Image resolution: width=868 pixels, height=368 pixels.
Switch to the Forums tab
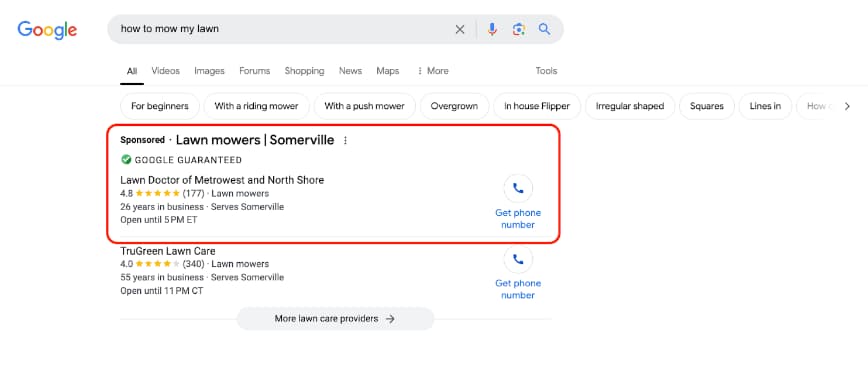[x=255, y=71]
